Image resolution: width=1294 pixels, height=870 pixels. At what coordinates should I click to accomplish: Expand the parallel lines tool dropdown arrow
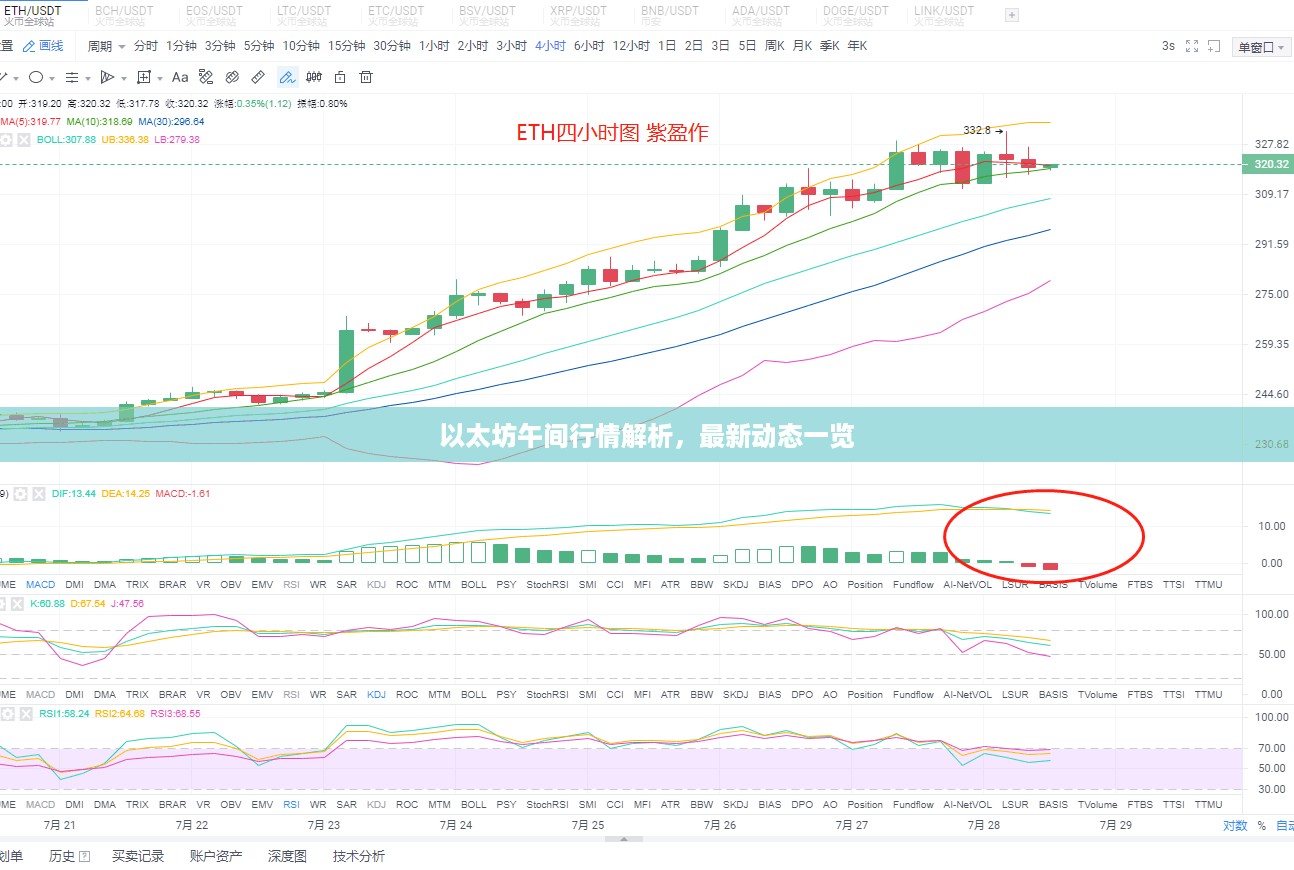[x=88, y=78]
